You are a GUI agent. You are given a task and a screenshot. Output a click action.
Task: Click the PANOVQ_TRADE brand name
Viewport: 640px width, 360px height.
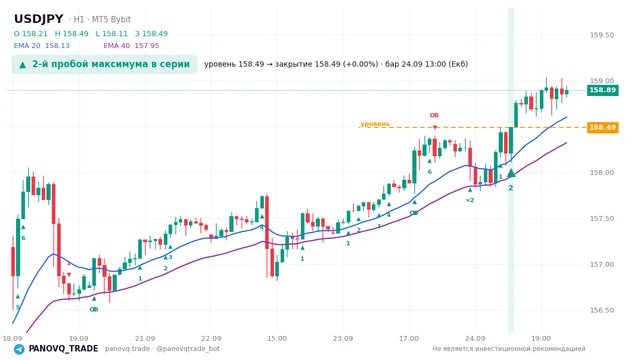point(63,349)
